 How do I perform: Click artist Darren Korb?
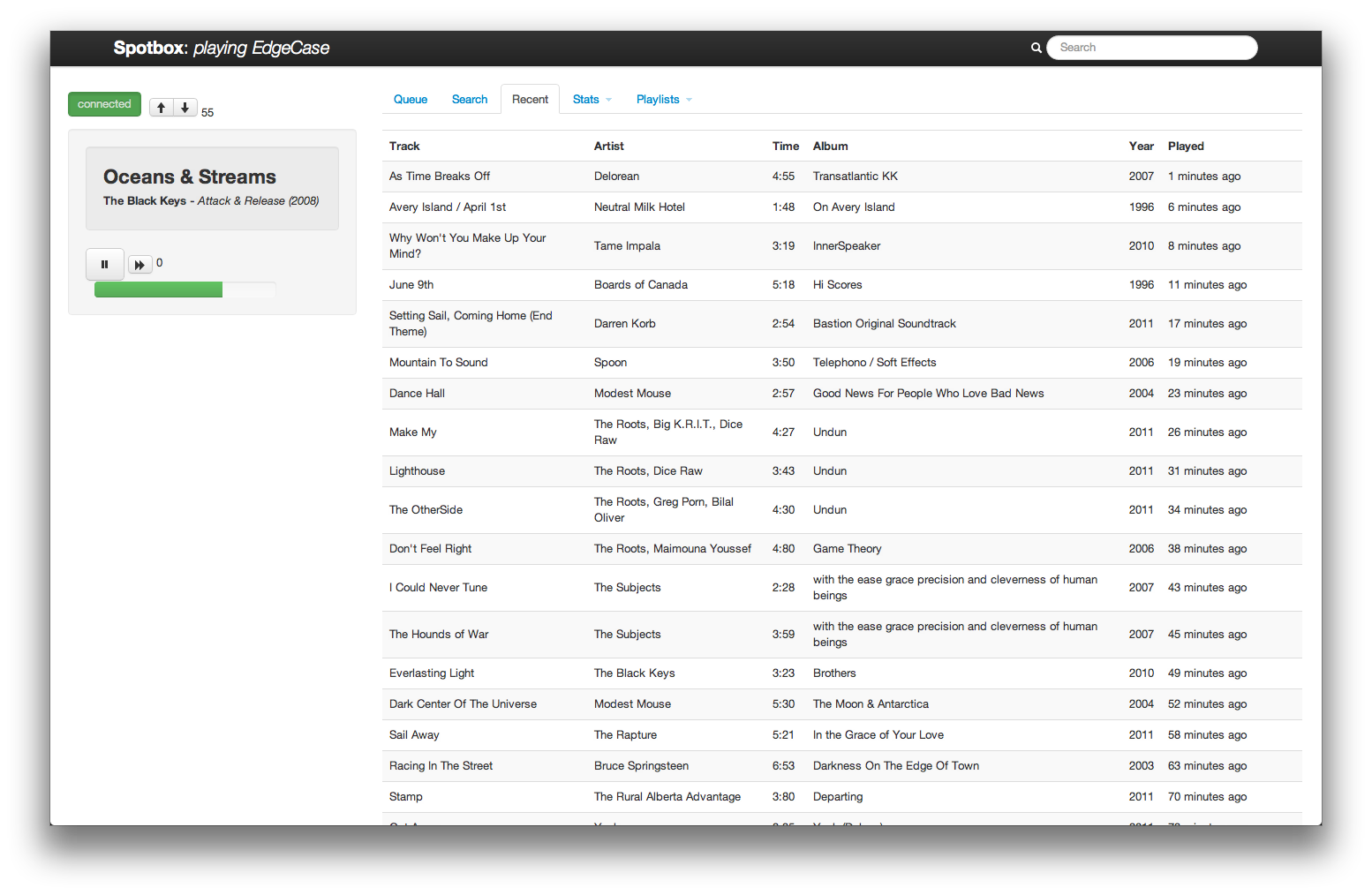click(625, 324)
